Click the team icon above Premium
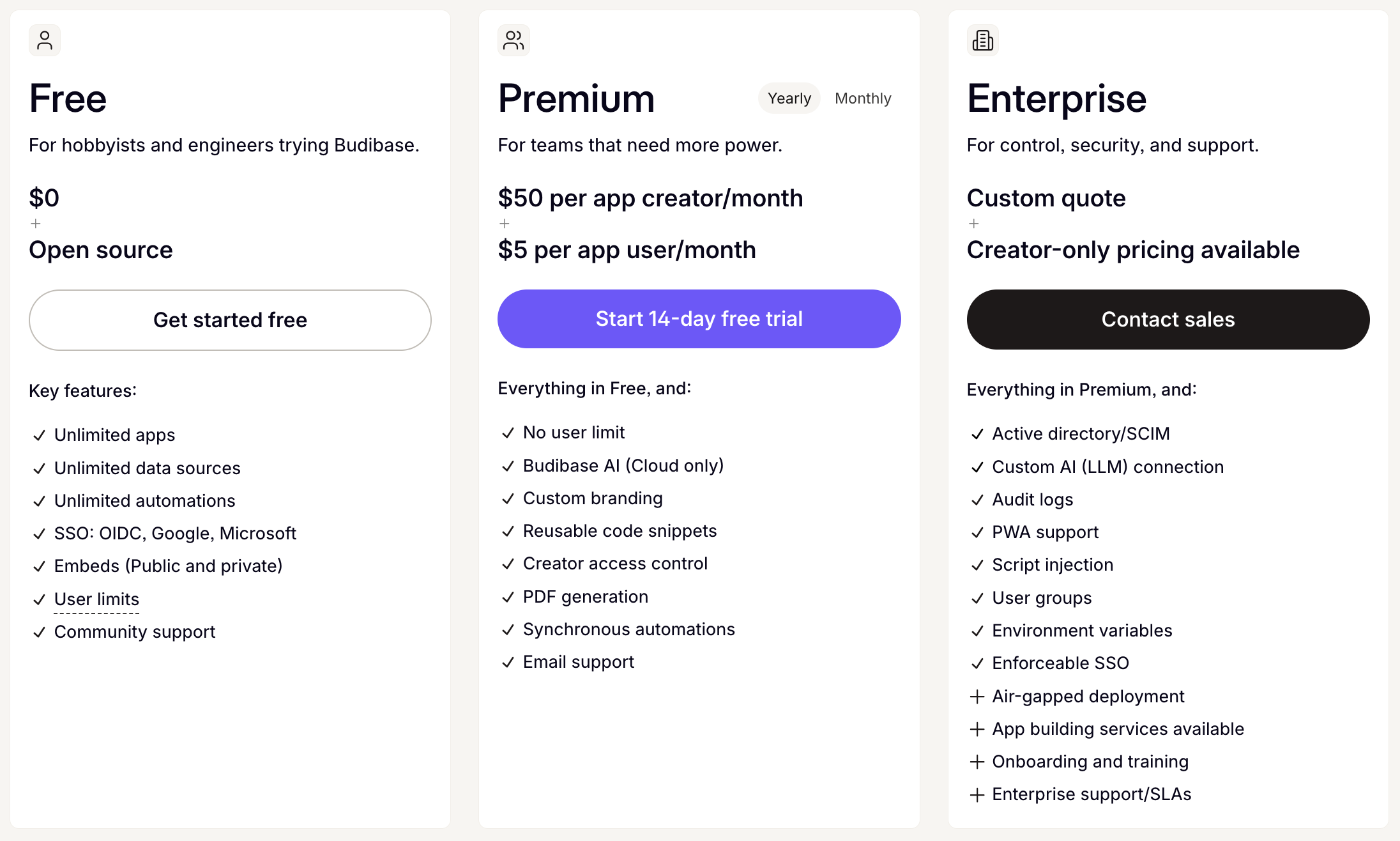The height and width of the screenshot is (841, 1400). (x=514, y=40)
